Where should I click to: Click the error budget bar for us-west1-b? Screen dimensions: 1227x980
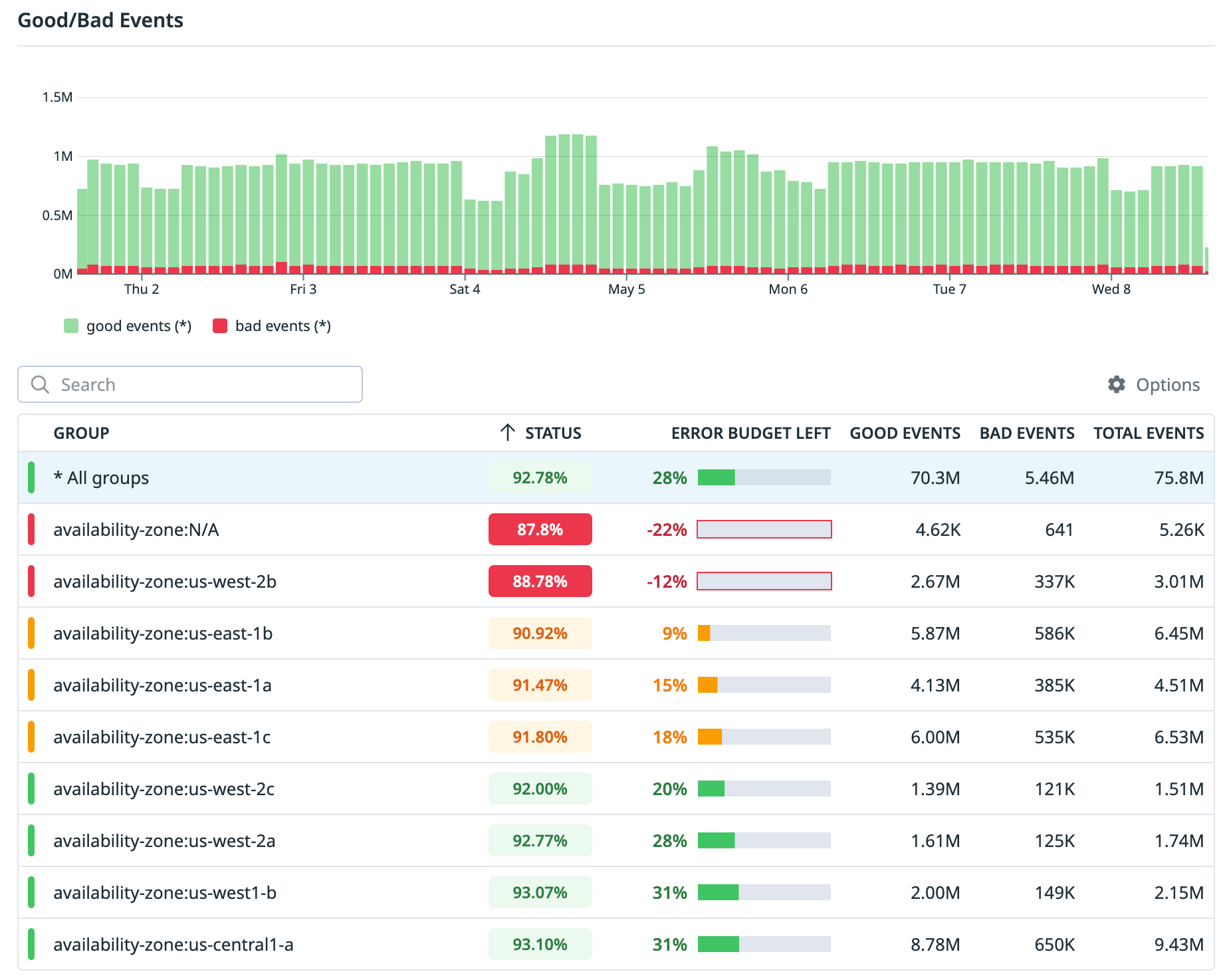tap(763, 892)
